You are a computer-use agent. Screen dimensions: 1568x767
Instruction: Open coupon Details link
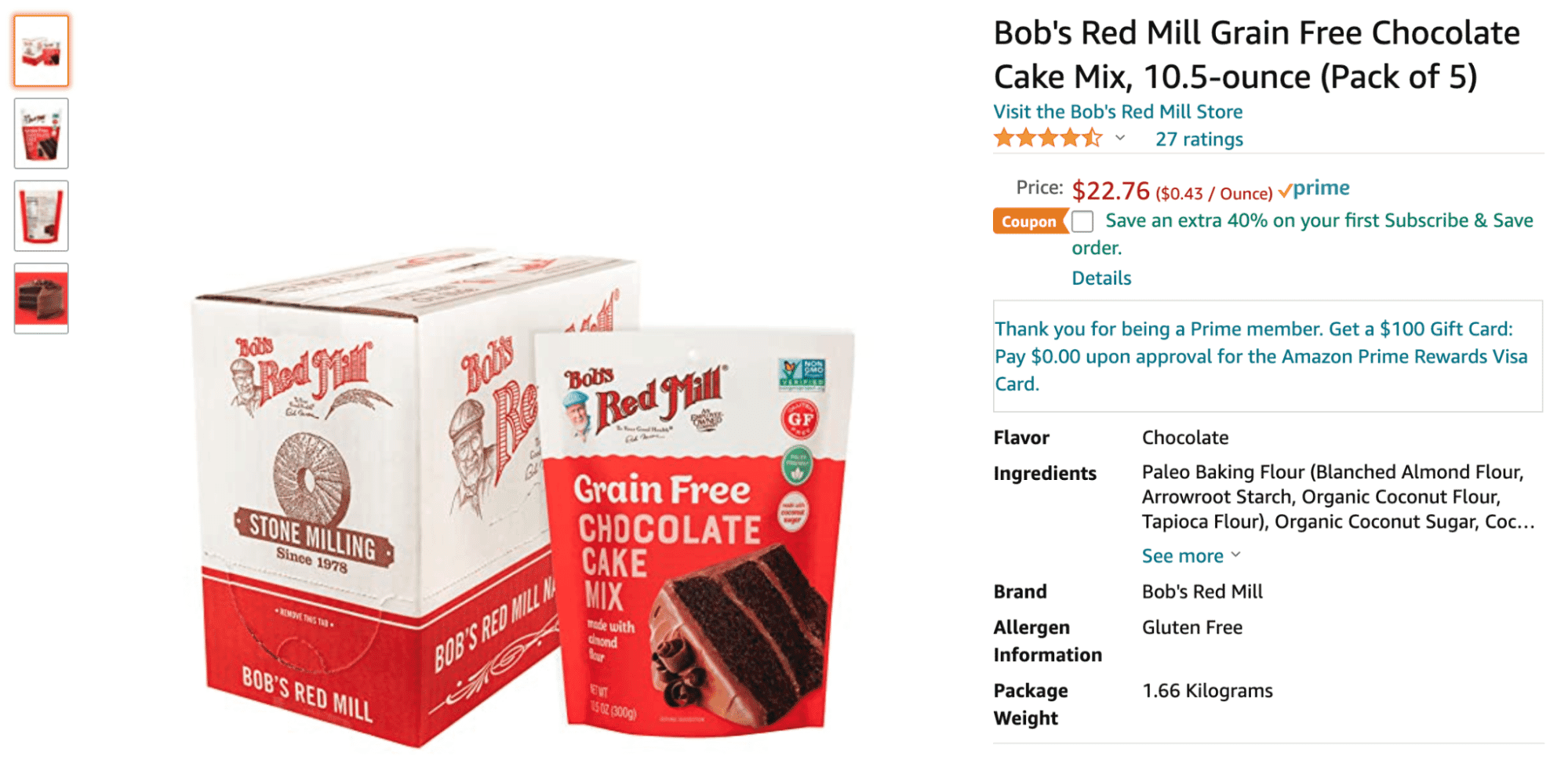[x=1101, y=278]
